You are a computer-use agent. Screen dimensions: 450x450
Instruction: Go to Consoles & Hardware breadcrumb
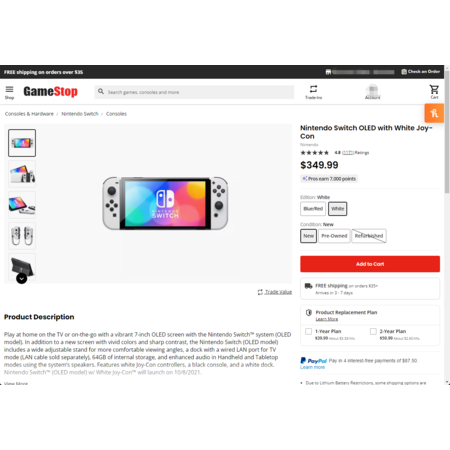click(29, 114)
